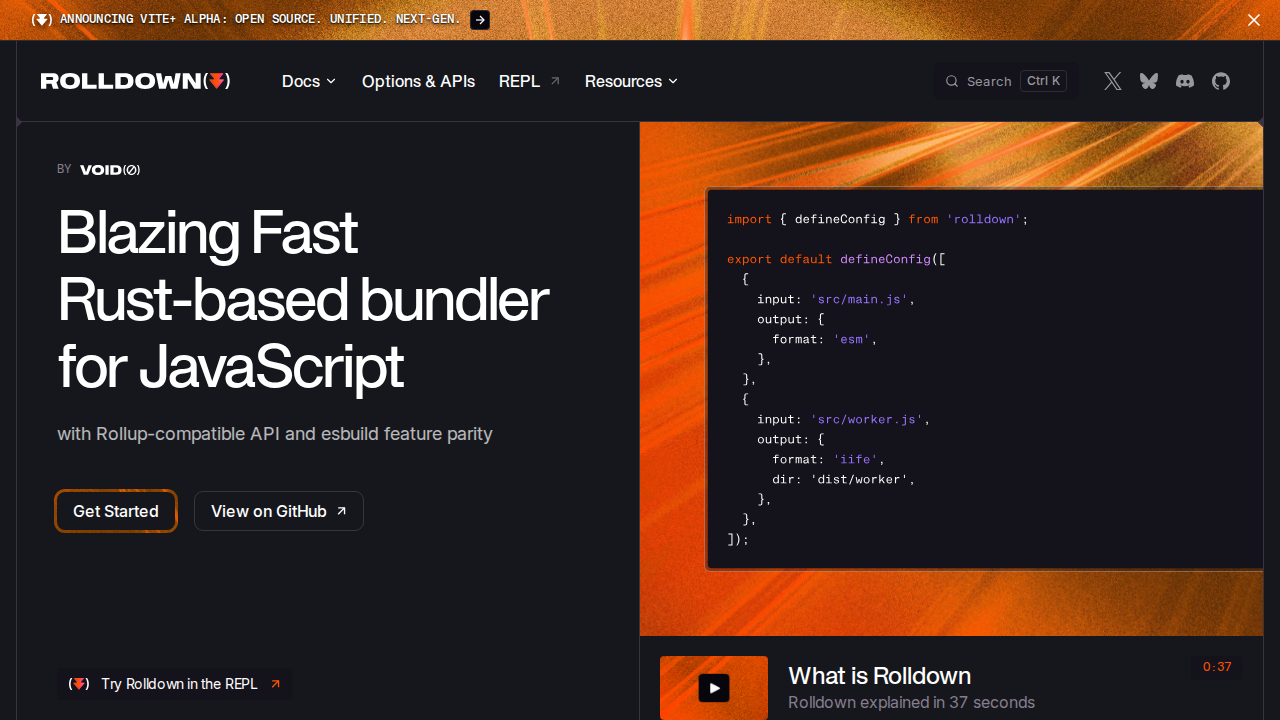Play the What is Rolldown video
The width and height of the screenshot is (1280, 720).
tap(714, 688)
